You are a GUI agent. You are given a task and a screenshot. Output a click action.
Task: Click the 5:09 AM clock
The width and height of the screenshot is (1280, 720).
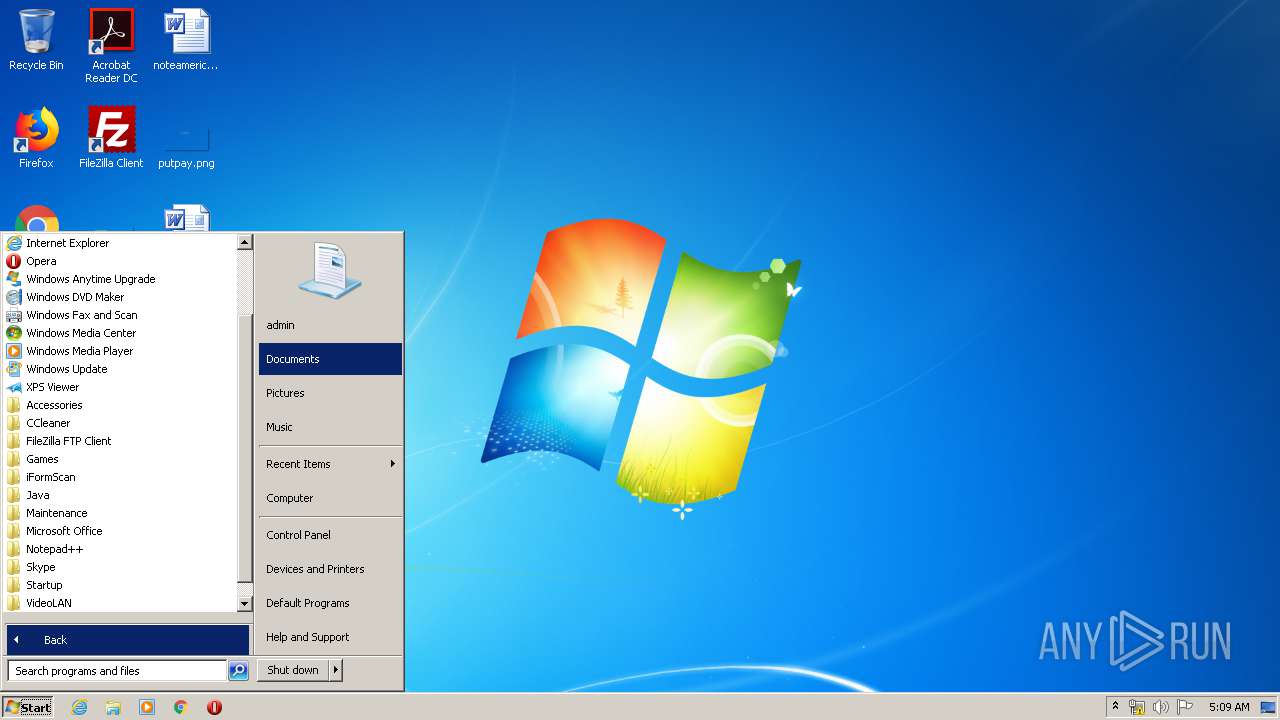(x=1229, y=707)
